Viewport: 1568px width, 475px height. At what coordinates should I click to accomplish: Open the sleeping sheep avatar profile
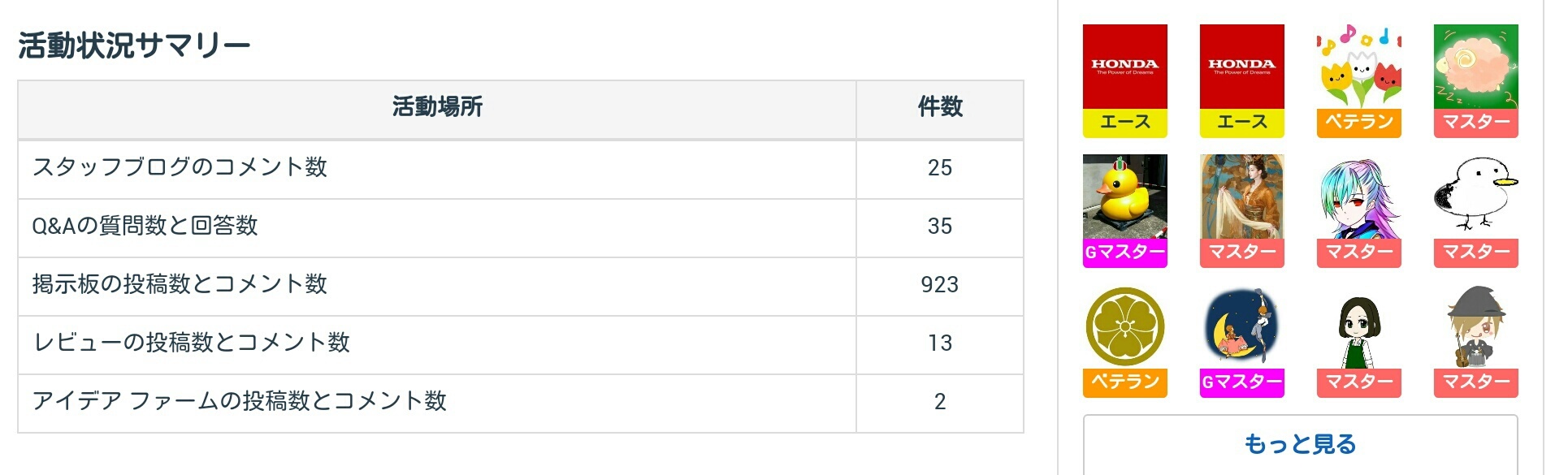1475,67
